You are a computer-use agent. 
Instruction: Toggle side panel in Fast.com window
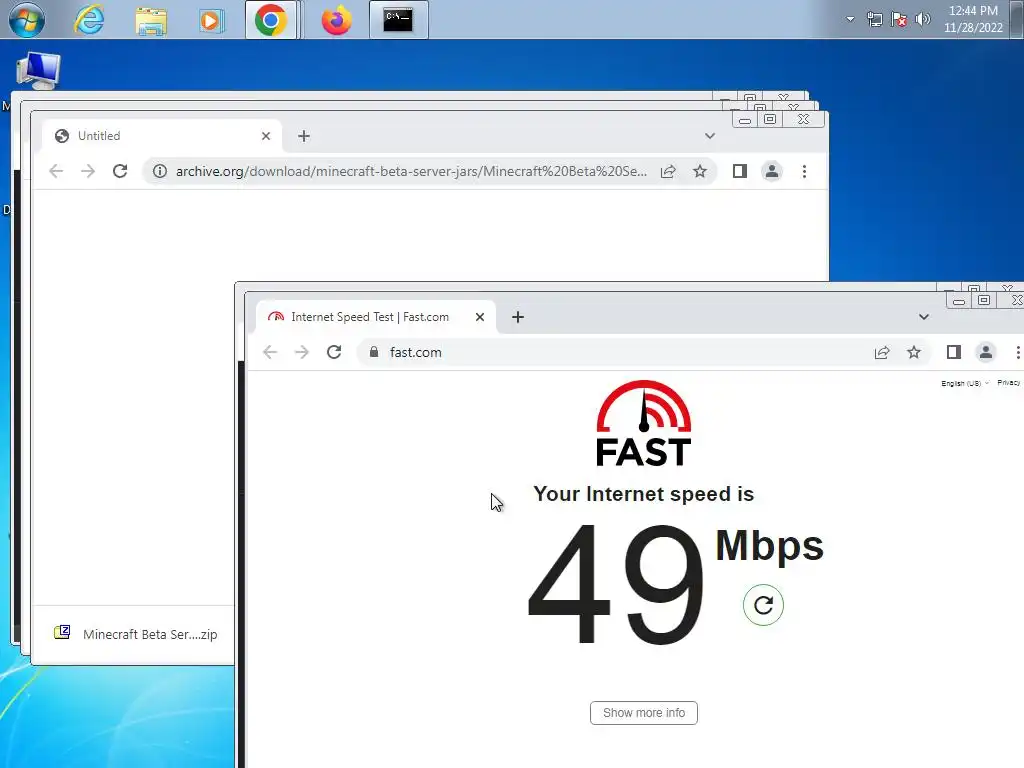[x=953, y=352]
